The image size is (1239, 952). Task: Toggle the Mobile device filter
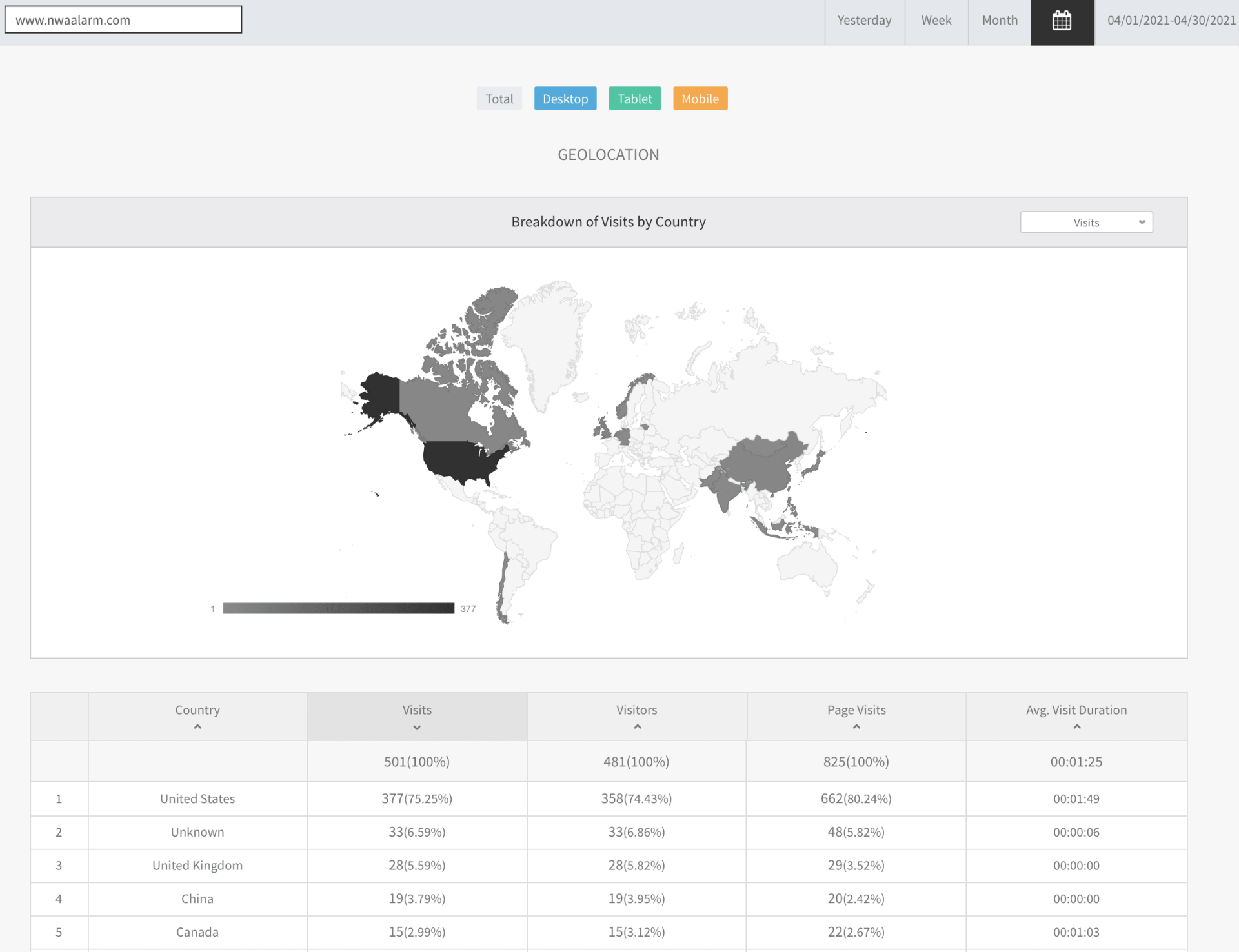pos(700,99)
